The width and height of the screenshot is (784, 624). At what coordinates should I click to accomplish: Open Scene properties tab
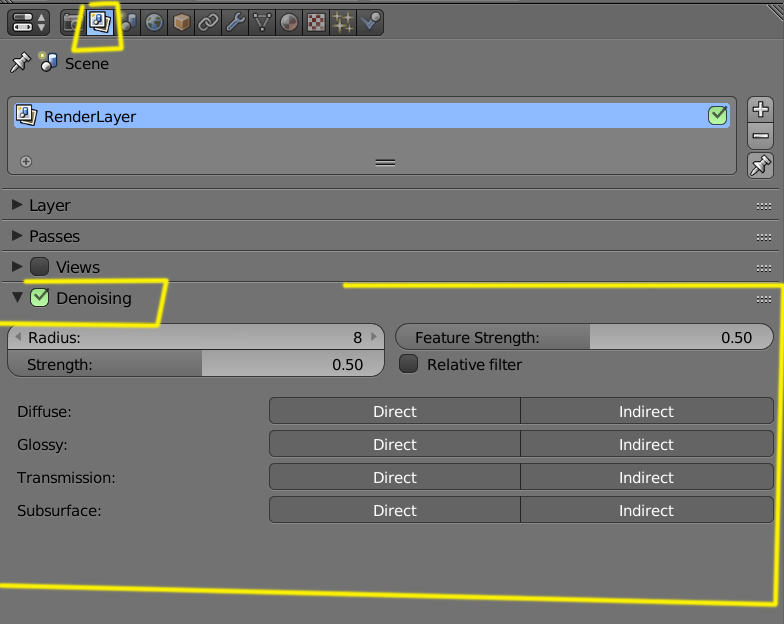(x=128, y=22)
